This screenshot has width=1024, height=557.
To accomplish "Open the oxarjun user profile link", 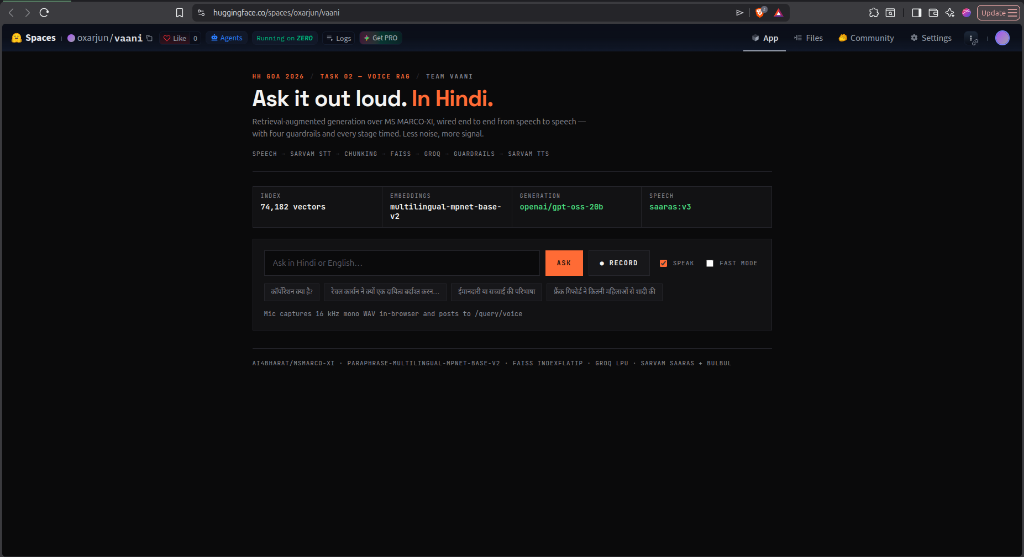I will click(92, 38).
